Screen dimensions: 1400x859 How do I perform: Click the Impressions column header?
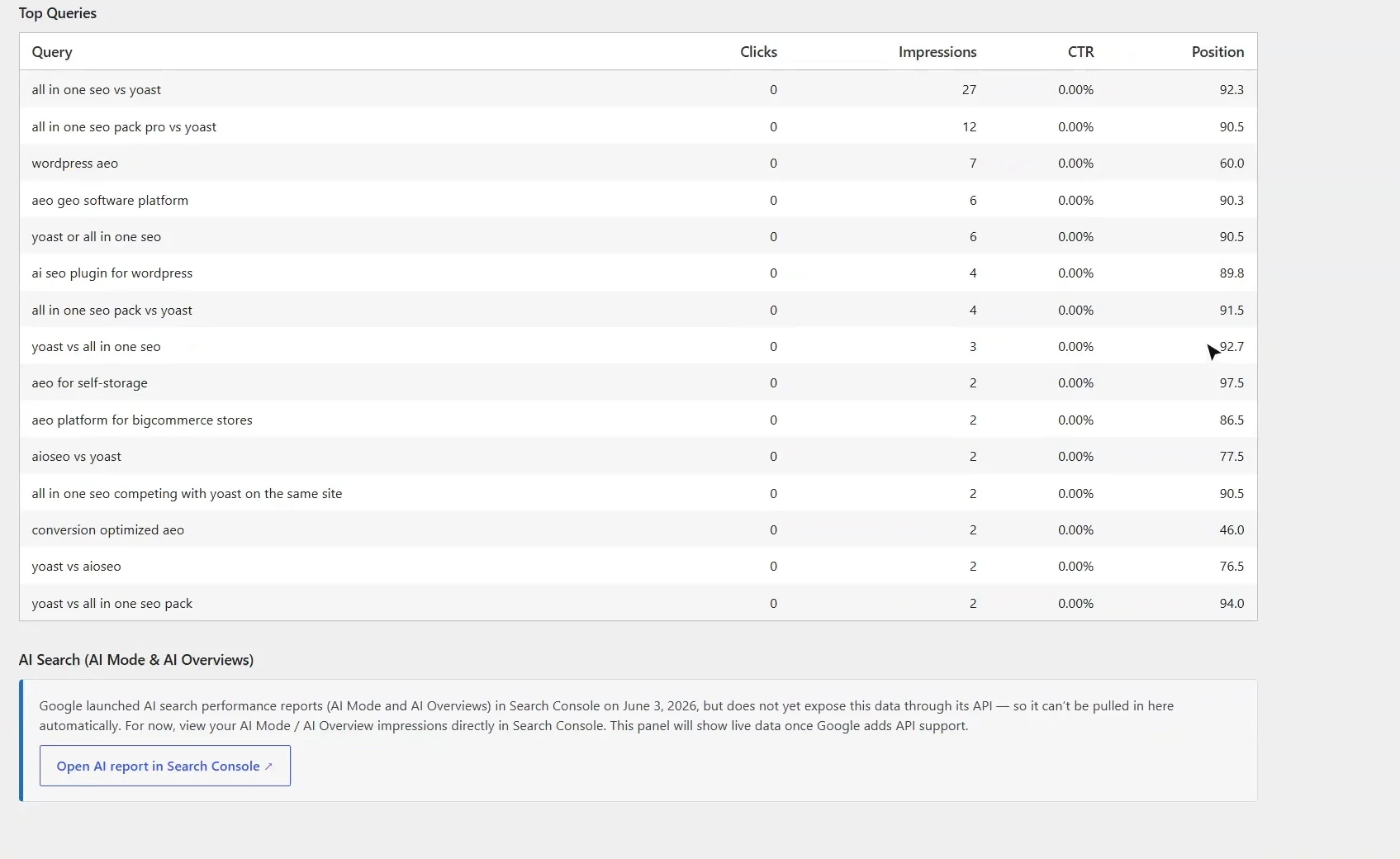(x=937, y=52)
